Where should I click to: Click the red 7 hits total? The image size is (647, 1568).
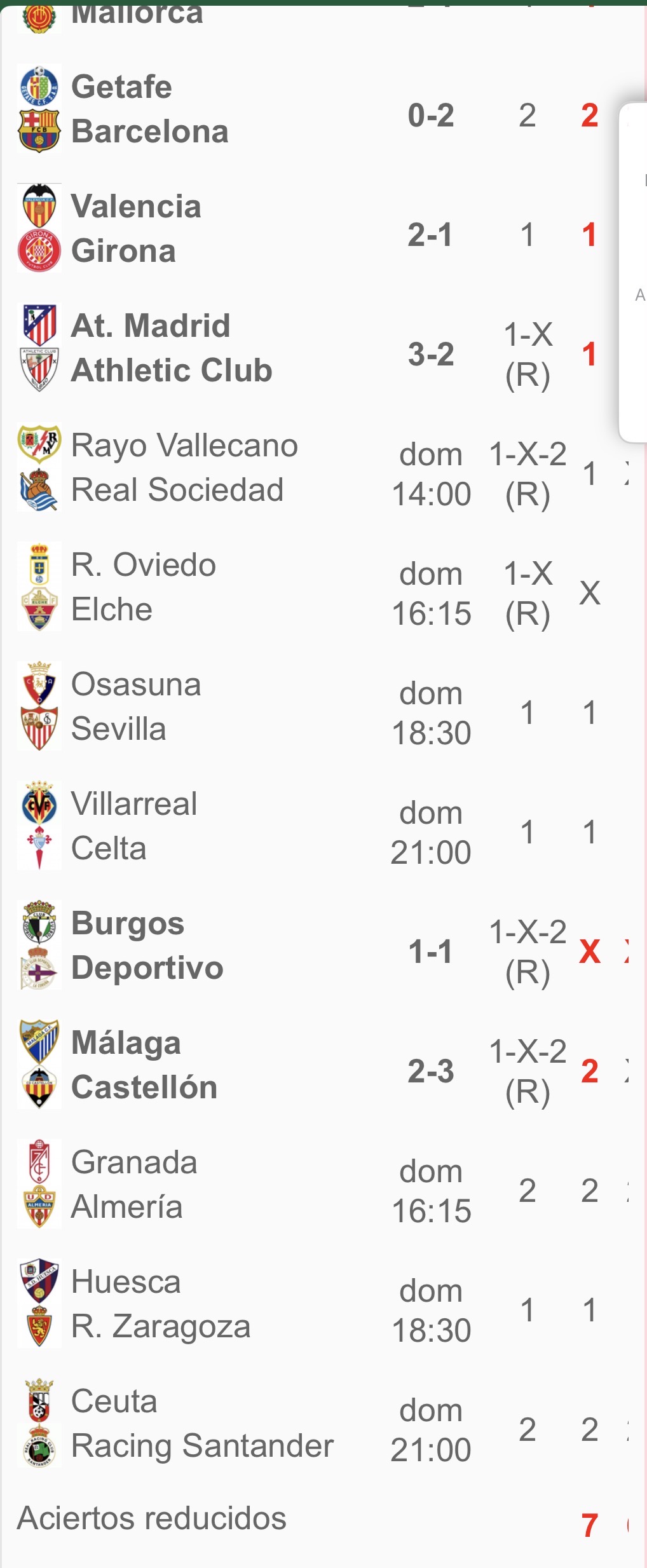(590, 1525)
